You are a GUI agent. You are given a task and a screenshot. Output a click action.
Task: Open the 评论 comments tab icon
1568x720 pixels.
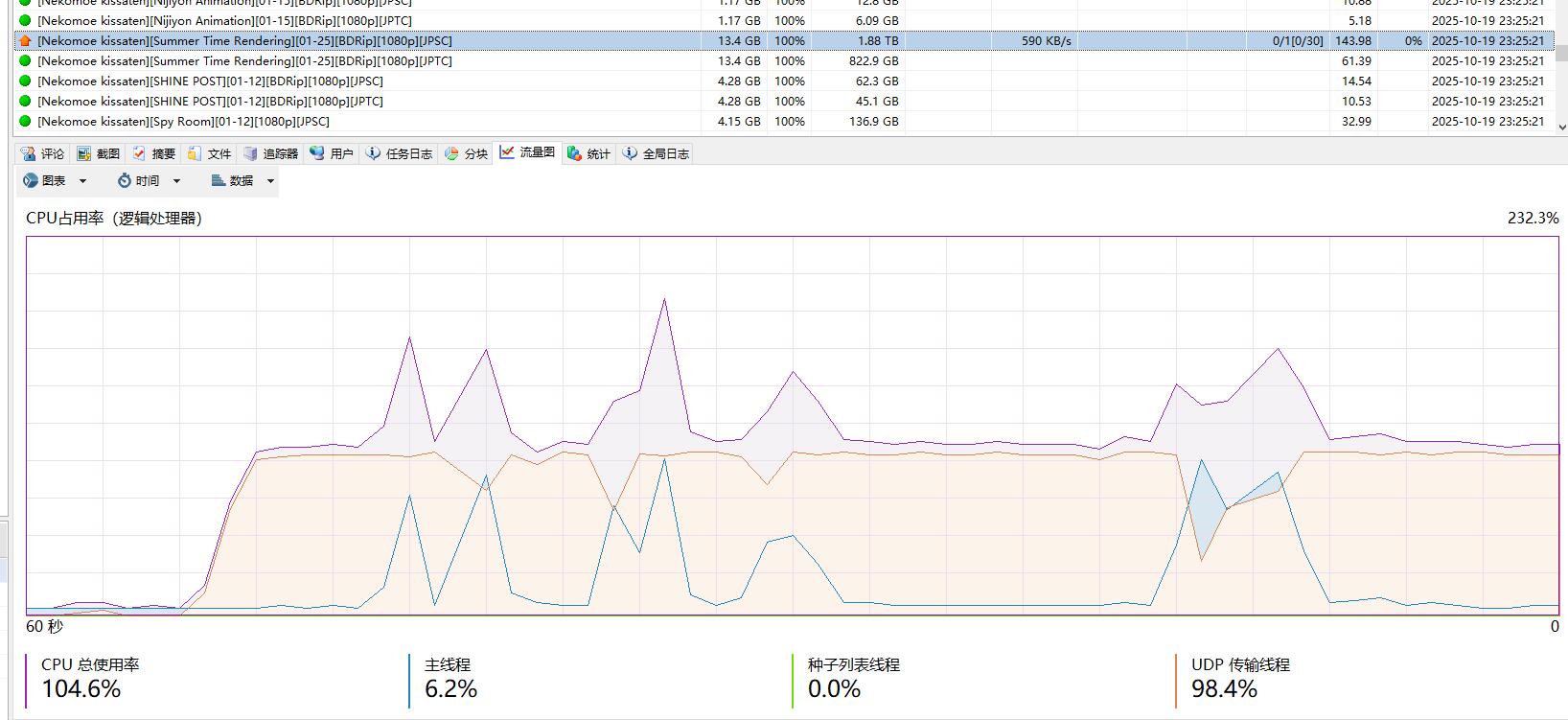pos(28,153)
